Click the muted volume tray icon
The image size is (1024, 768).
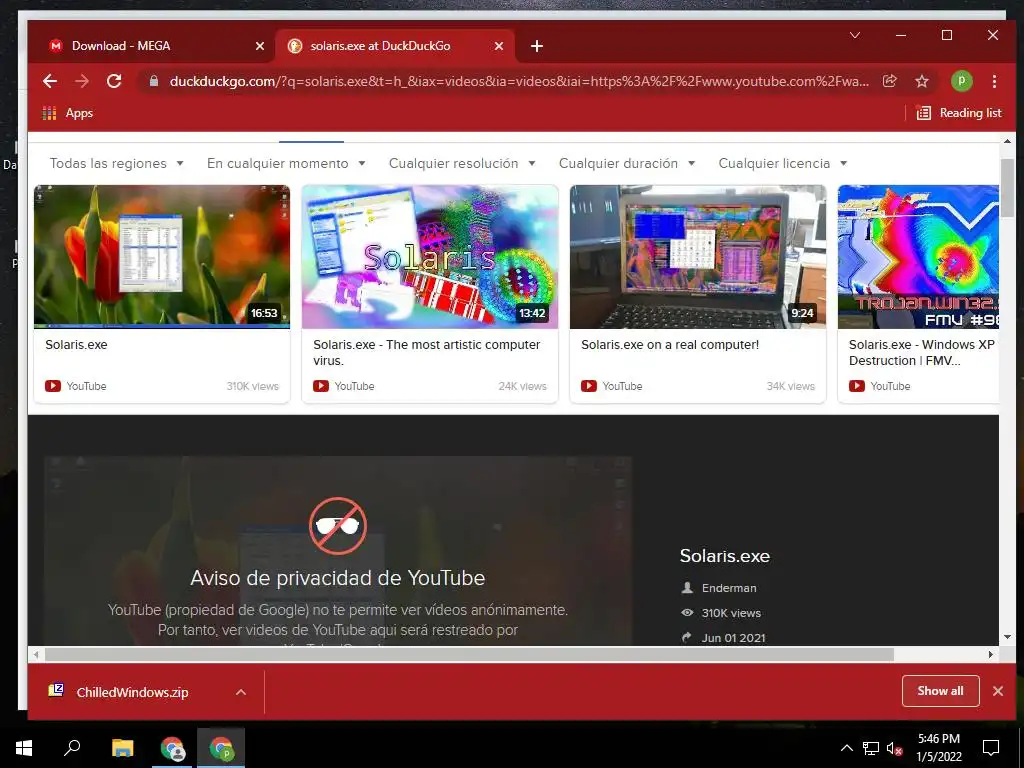coord(895,749)
